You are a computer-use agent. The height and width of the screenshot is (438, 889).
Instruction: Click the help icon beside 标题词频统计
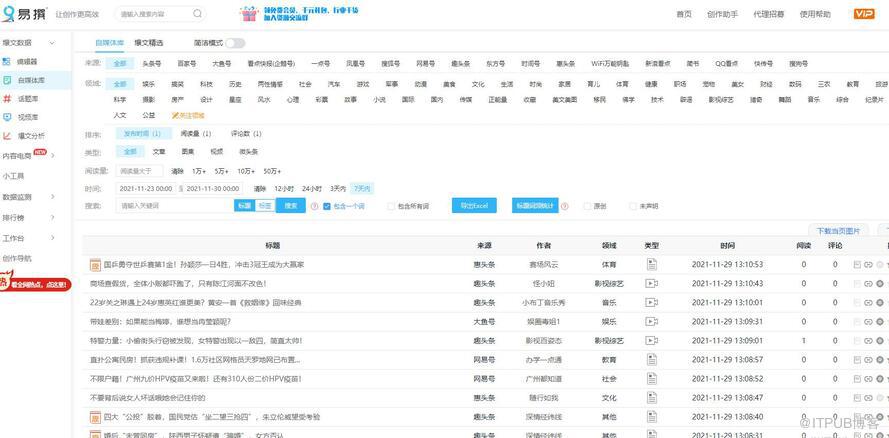(x=567, y=206)
